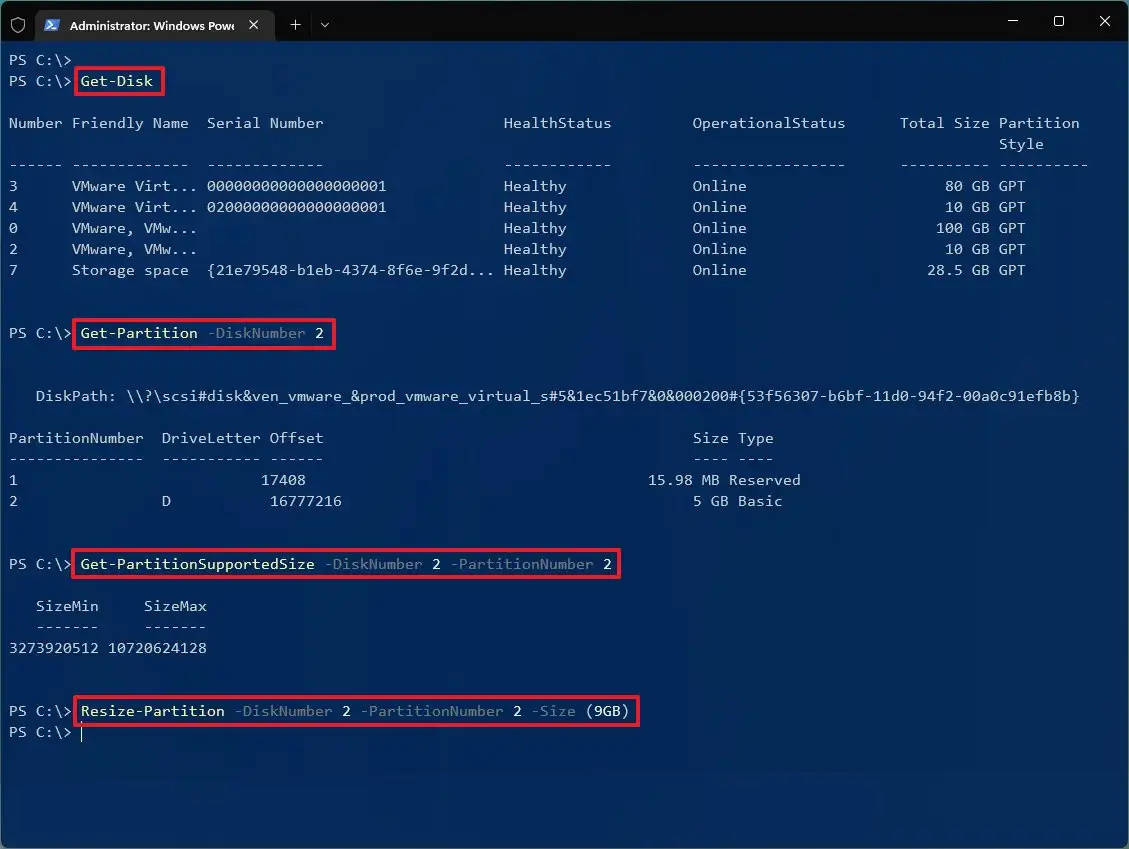Close the Administrator PowerShell tab
The height and width of the screenshot is (849, 1129).
tap(253, 24)
